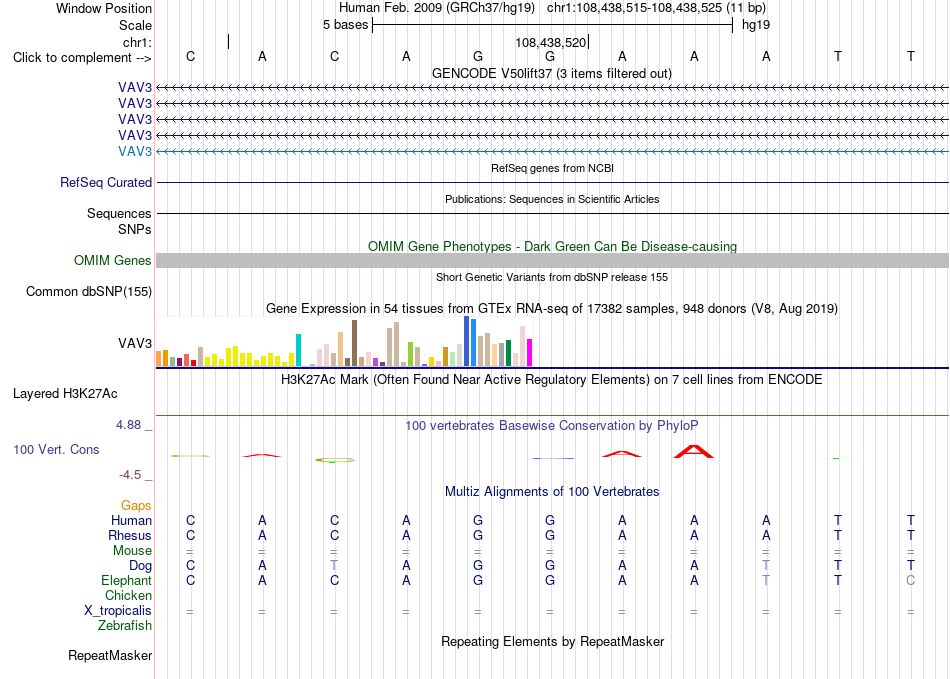Click the chr1: base position label
This screenshot has width=950, height=679.
tap(138, 42)
